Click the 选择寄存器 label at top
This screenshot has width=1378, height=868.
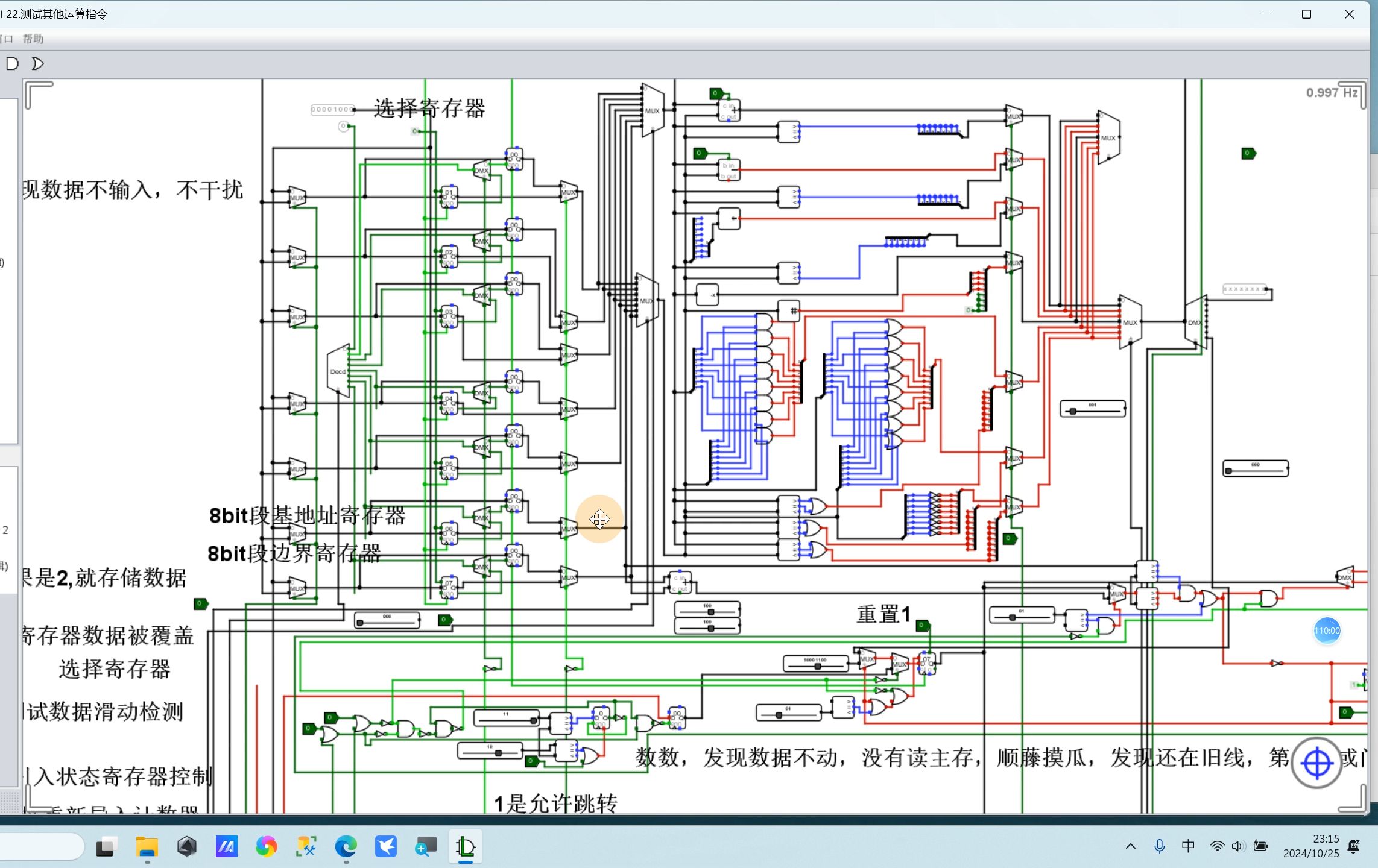point(429,108)
